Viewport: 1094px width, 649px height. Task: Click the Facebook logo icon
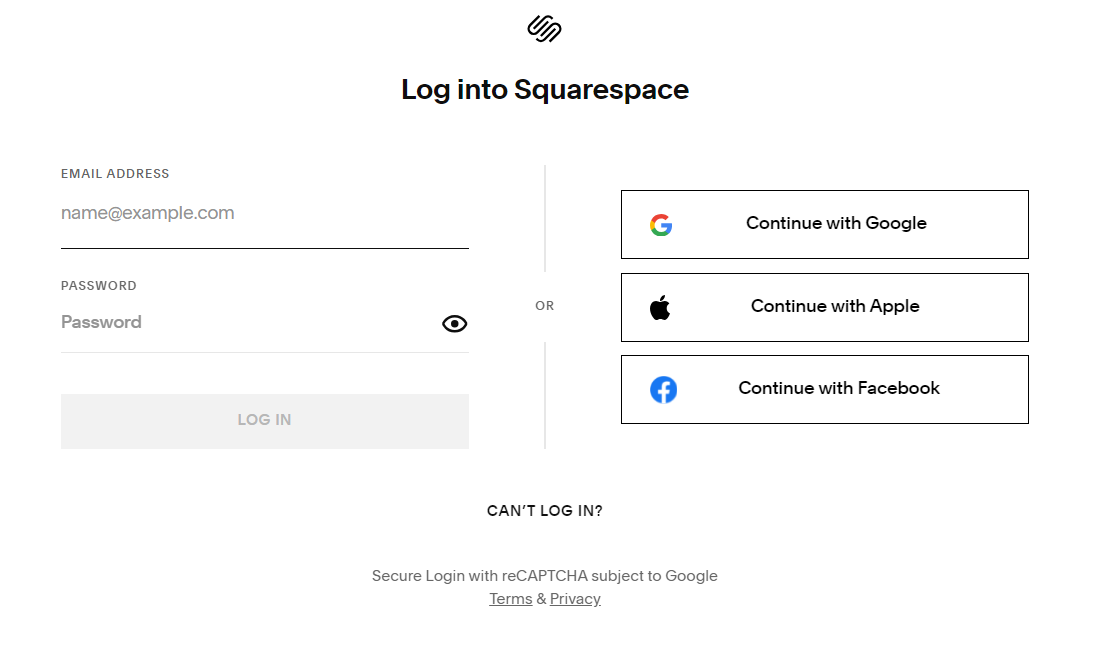coord(663,389)
